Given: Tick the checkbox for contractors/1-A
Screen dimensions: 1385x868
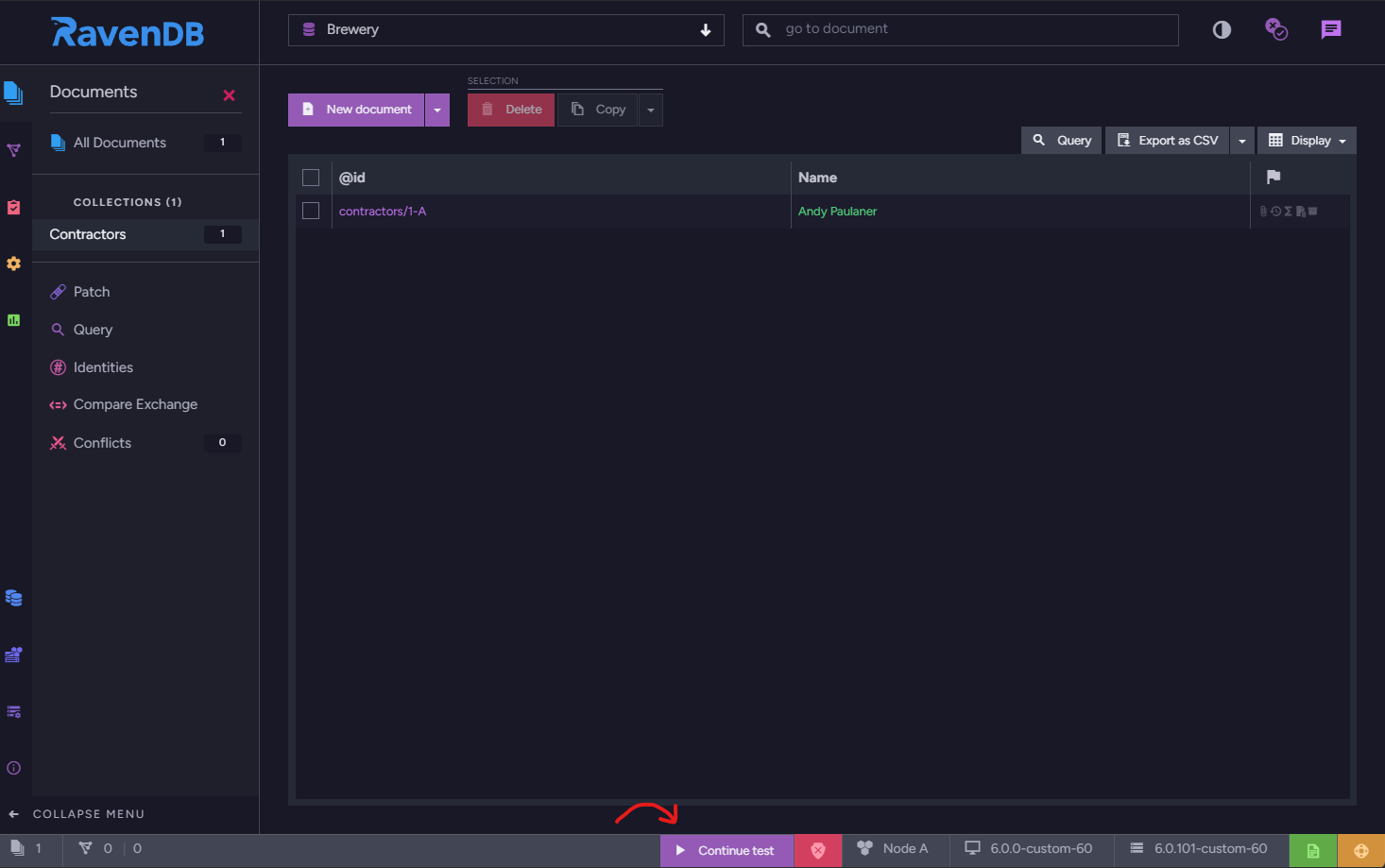Looking at the screenshot, I should 311,211.
